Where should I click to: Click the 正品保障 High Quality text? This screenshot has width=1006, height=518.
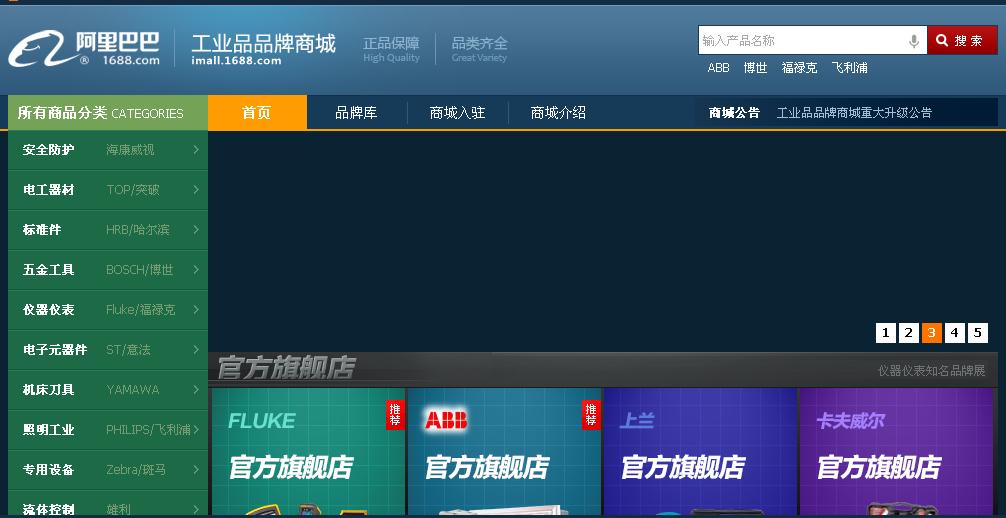[391, 49]
